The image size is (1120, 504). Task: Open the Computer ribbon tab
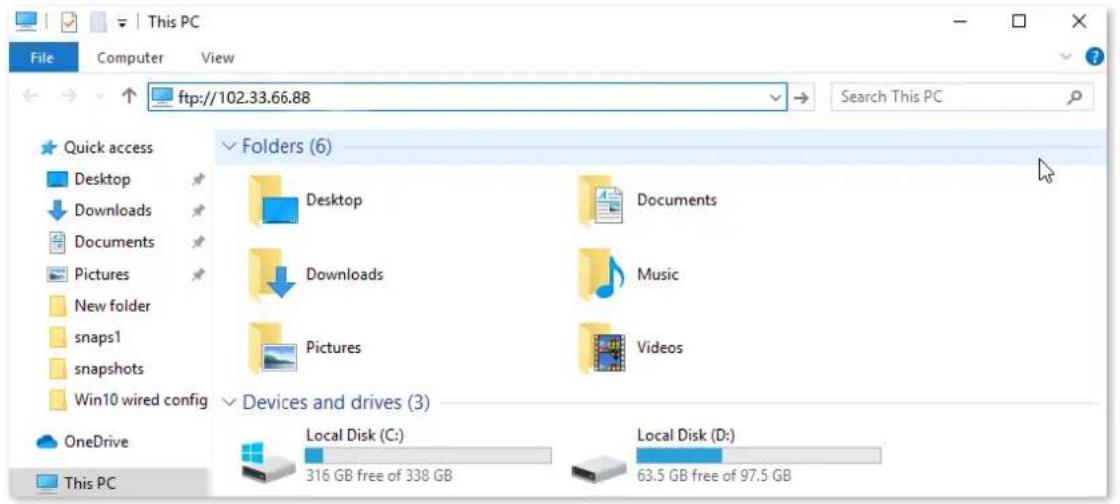pos(130,58)
